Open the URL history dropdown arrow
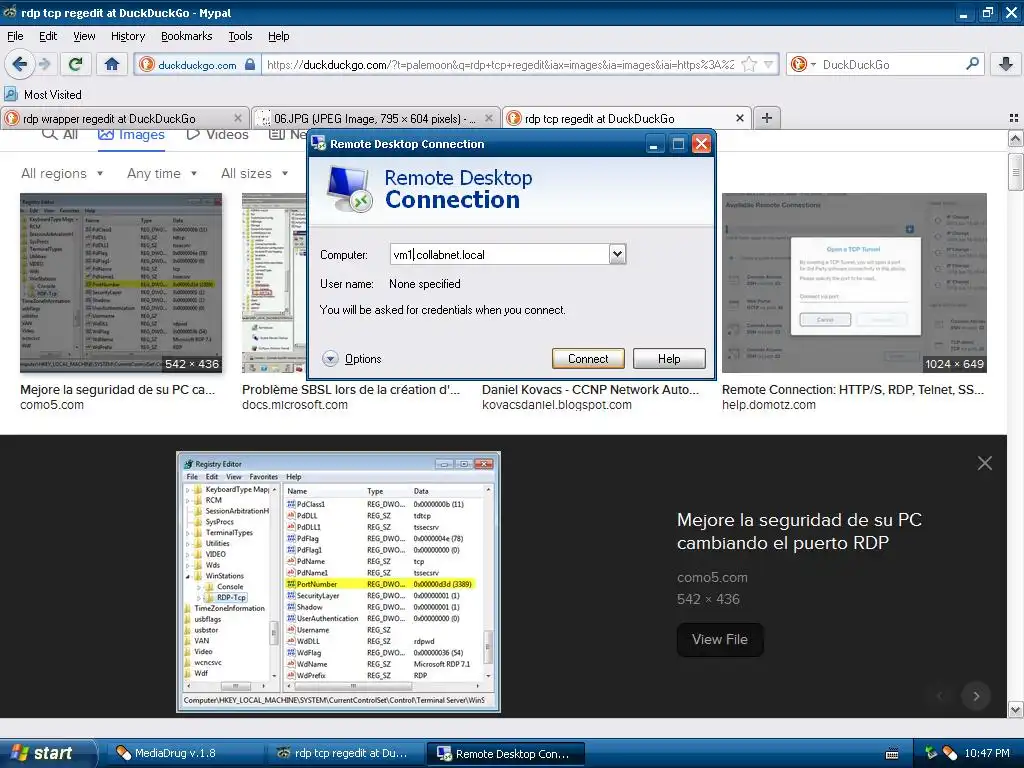Screen dimensions: 1024x768 pyautogui.click(x=769, y=64)
